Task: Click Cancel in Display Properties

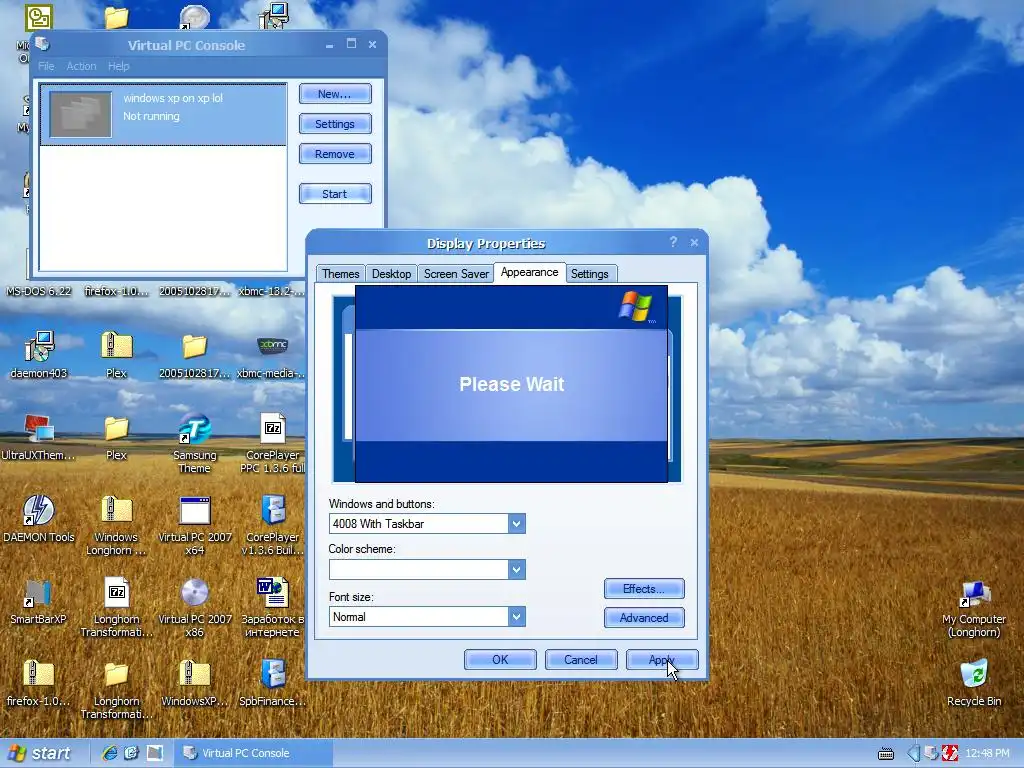Action: point(581,660)
